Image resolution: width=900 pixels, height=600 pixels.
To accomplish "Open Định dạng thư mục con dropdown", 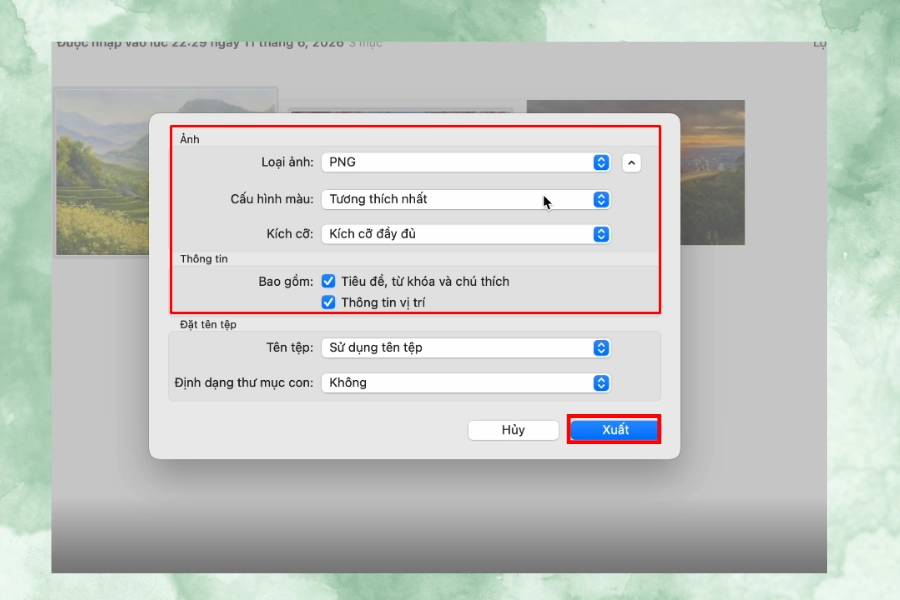I will point(465,383).
